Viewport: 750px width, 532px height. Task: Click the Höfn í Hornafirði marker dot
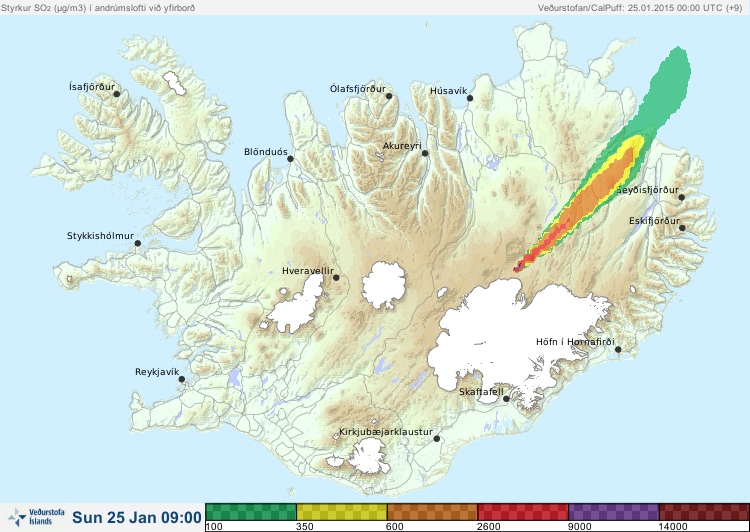tap(618, 349)
